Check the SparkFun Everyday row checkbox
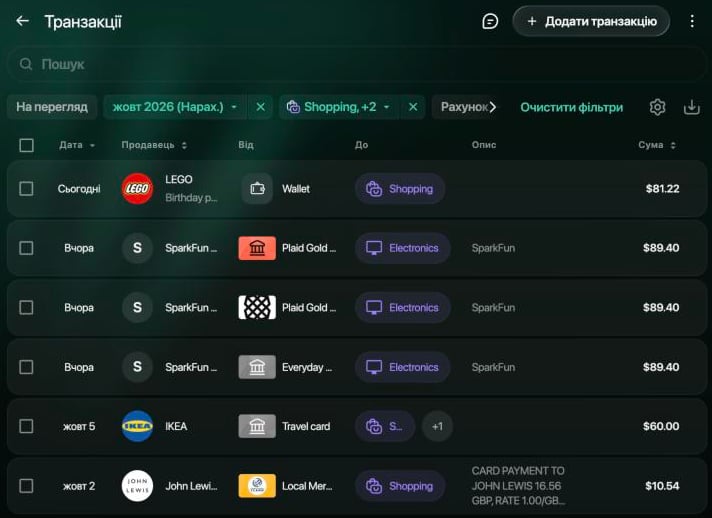The image size is (712, 518). coord(26,367)
